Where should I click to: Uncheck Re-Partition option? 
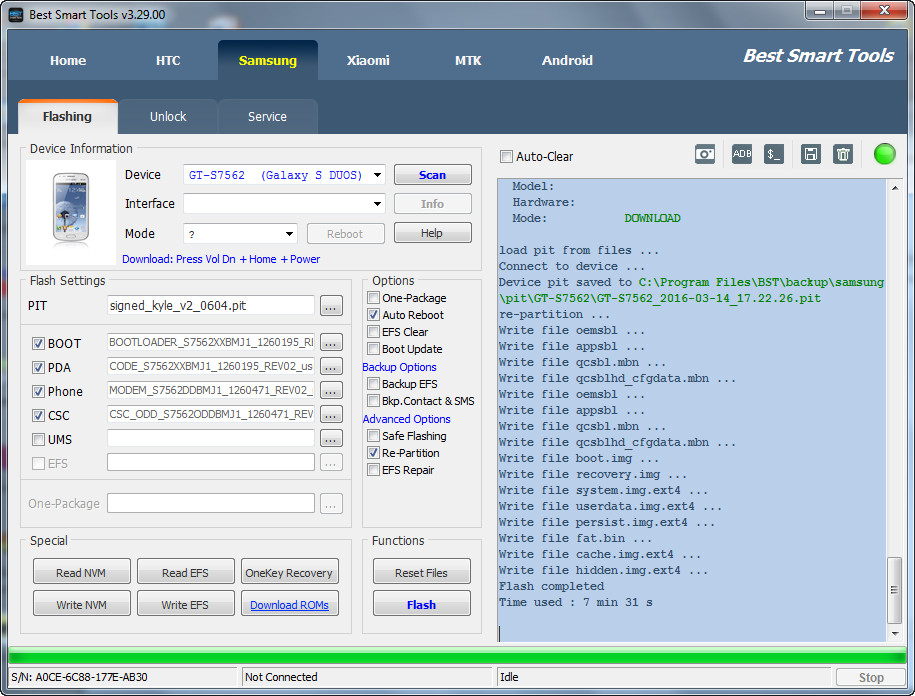click(373, 452)
